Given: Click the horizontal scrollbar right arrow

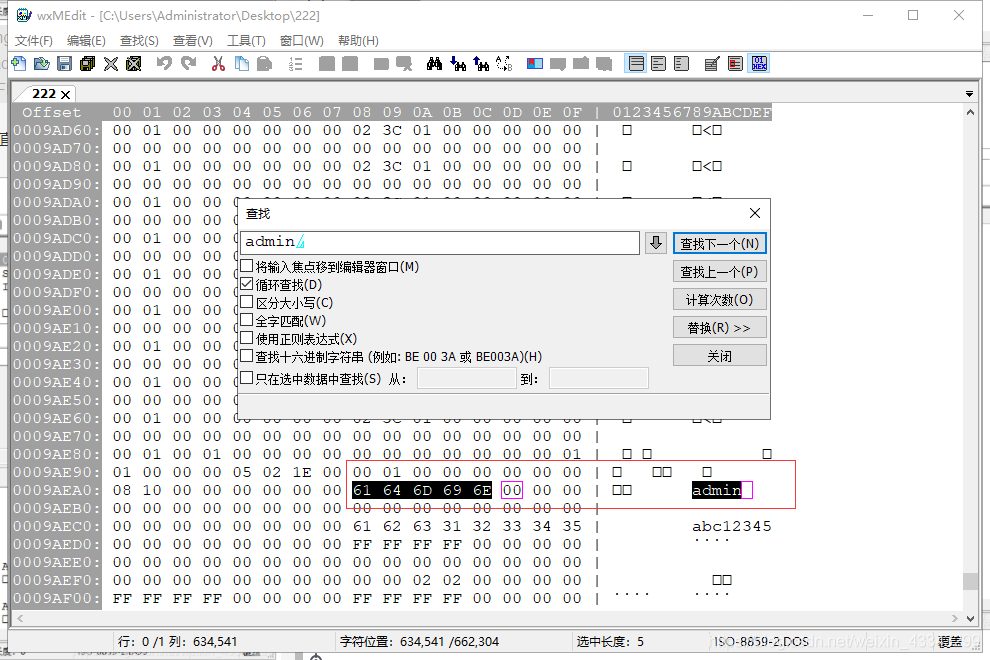Looking at the screenshot, I should [x=955, y=618].
